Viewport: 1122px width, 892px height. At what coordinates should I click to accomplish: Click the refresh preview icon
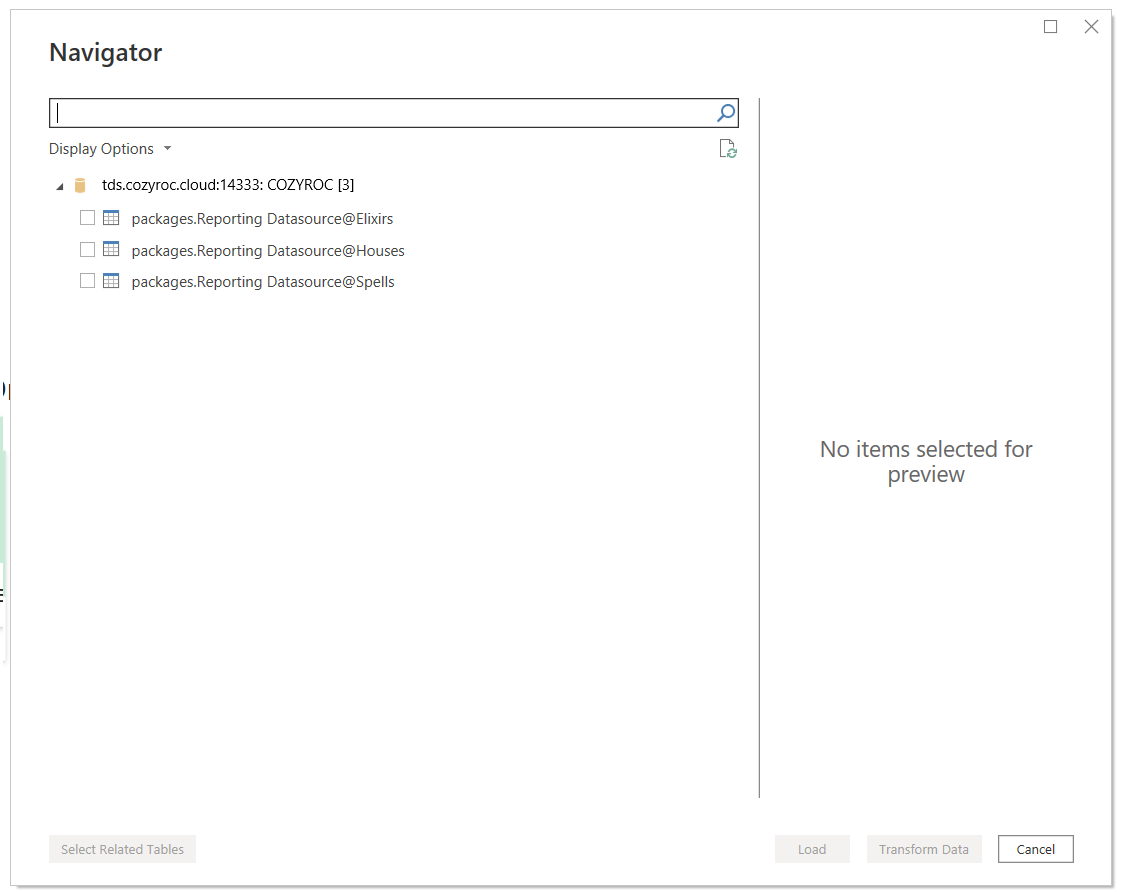(727, 149)
